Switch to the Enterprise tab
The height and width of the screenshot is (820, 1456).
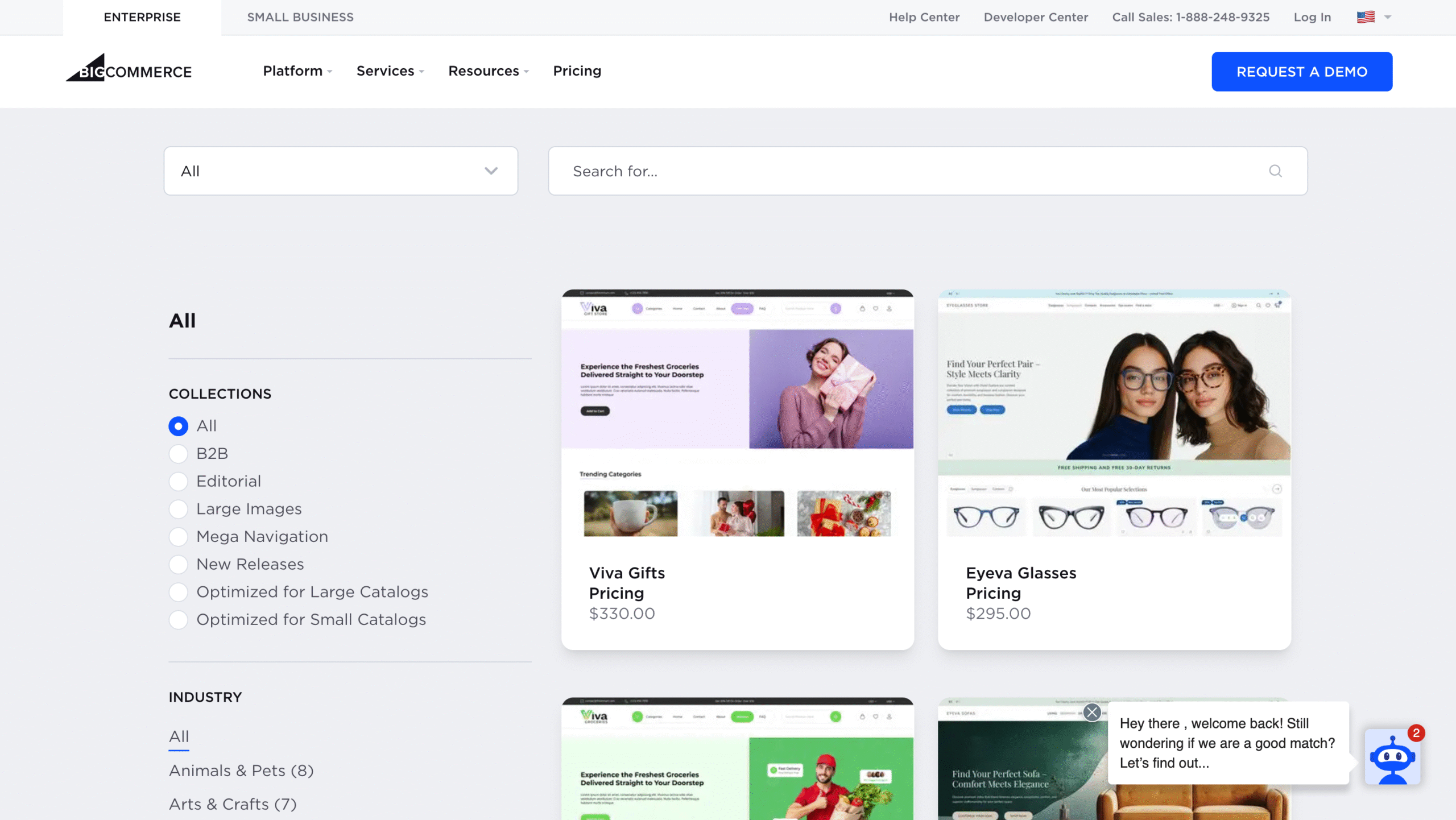click(x=142, y=17)
